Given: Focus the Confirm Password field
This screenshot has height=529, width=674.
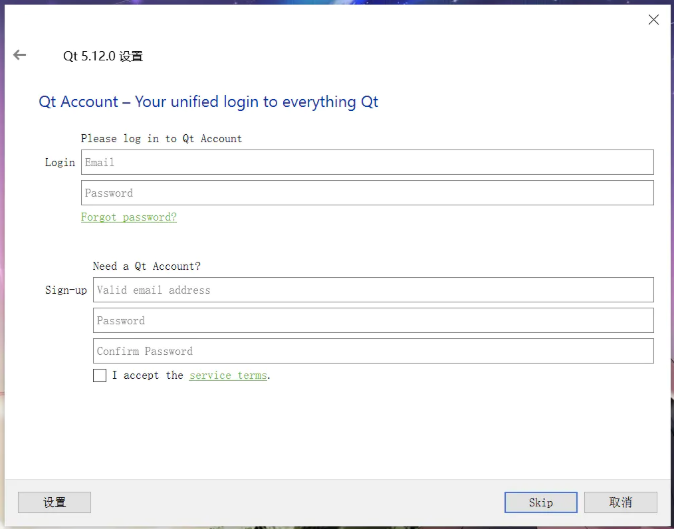Looking at the screenshot, I should [x=373, y=351].
